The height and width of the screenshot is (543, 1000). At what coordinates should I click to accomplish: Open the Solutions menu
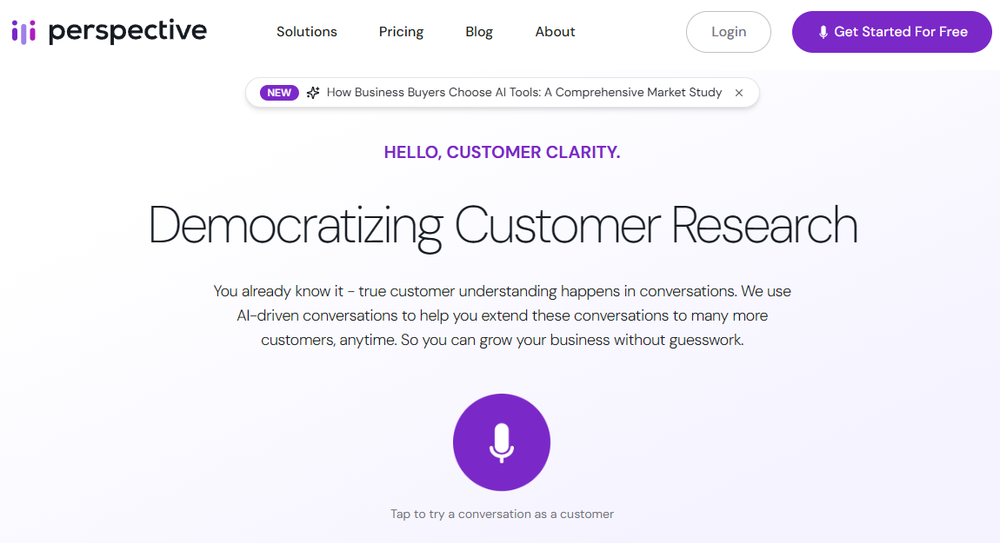coord(307,31)
